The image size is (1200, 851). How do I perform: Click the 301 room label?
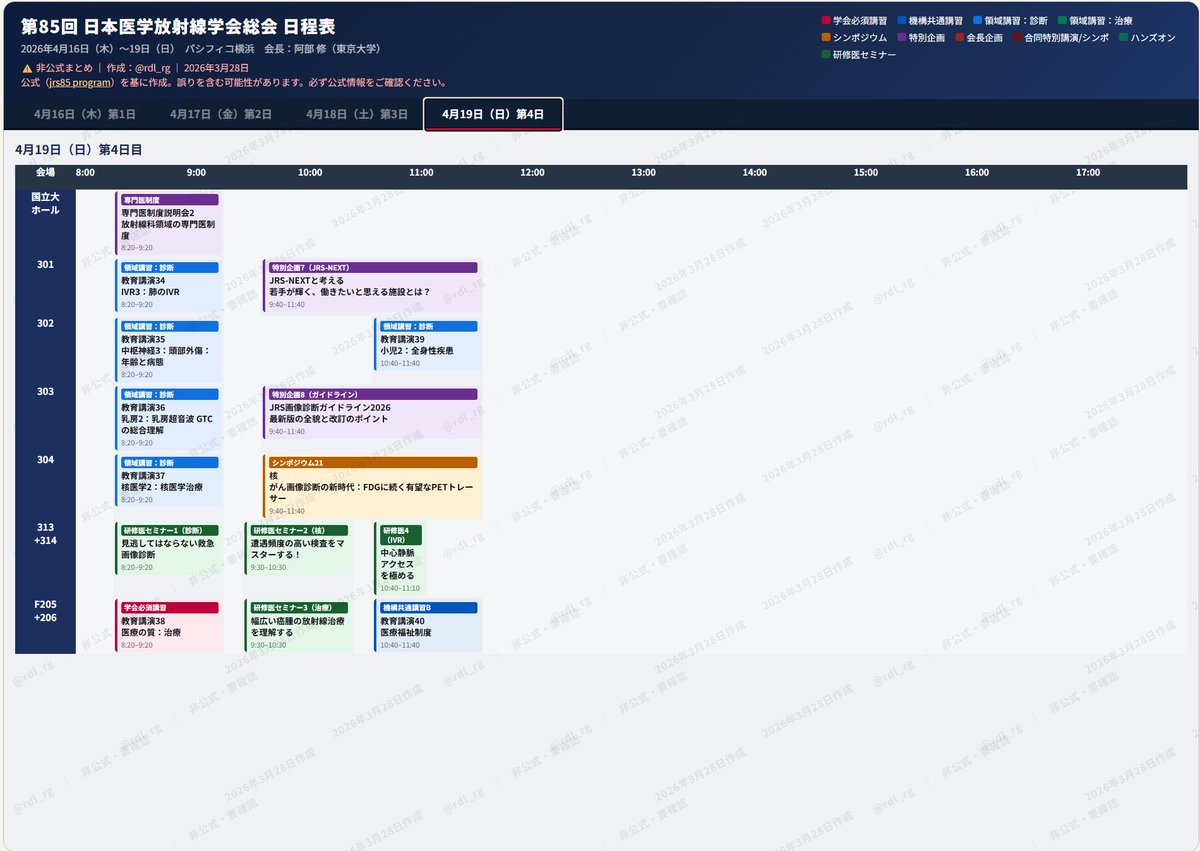click(x=45, y=265)
